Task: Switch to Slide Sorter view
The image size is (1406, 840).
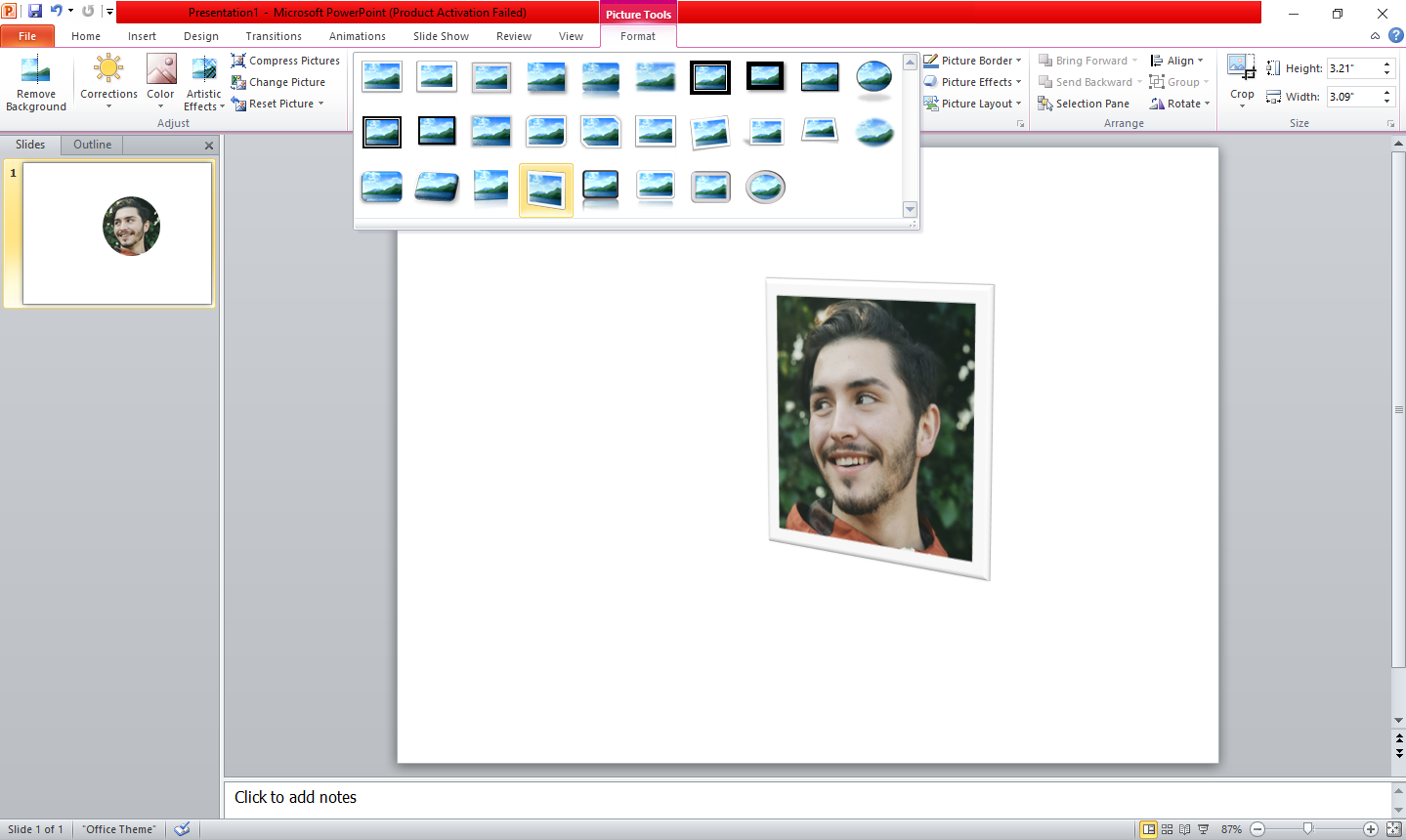Action: (1169, 828)
